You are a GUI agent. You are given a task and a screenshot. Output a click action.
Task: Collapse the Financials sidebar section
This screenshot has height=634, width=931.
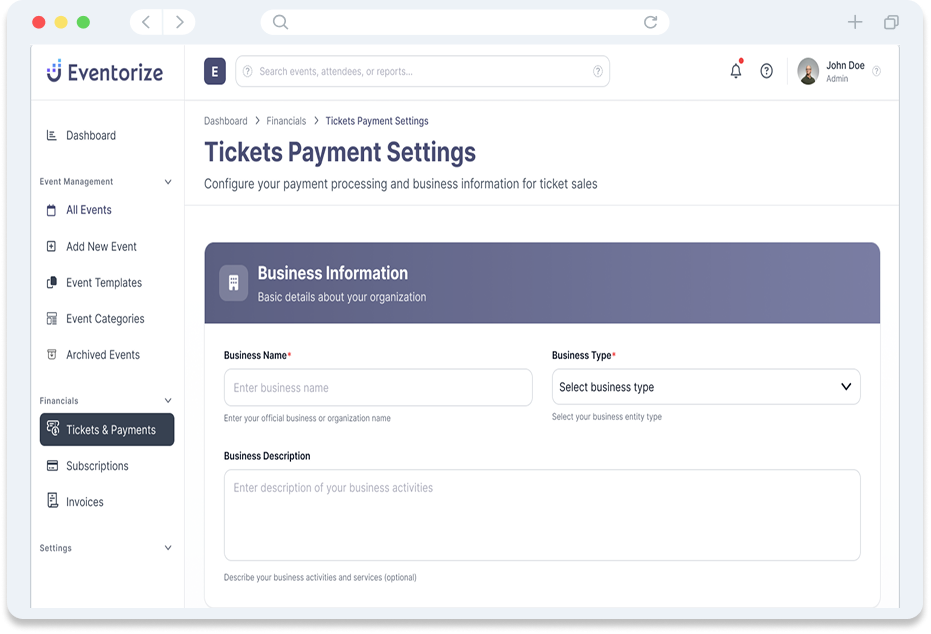tap(167, 401)
